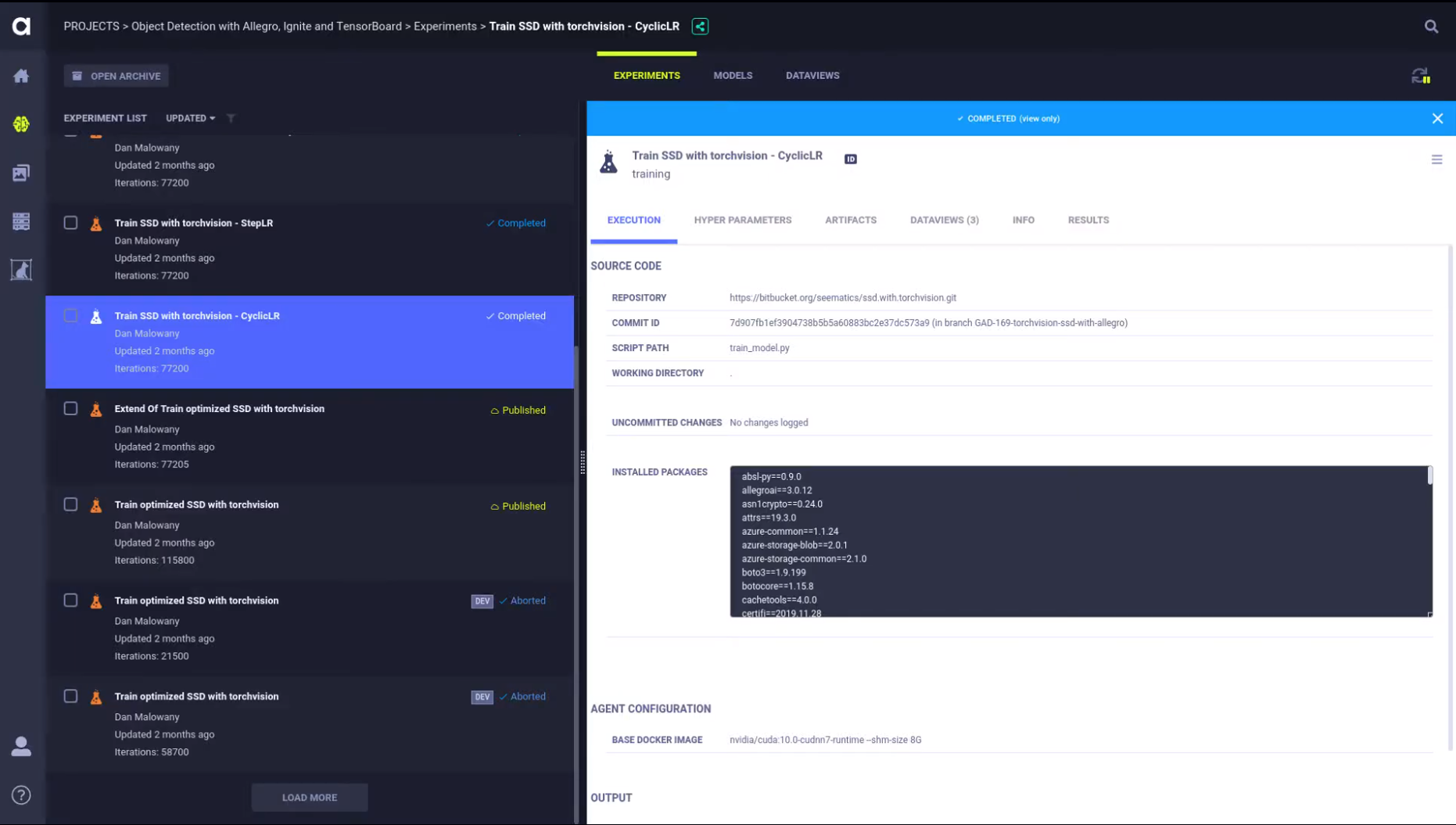Click PROJECTS in the breadcrumb
This screenshot has width=1456, height=825.
click(x=91, y=27)
